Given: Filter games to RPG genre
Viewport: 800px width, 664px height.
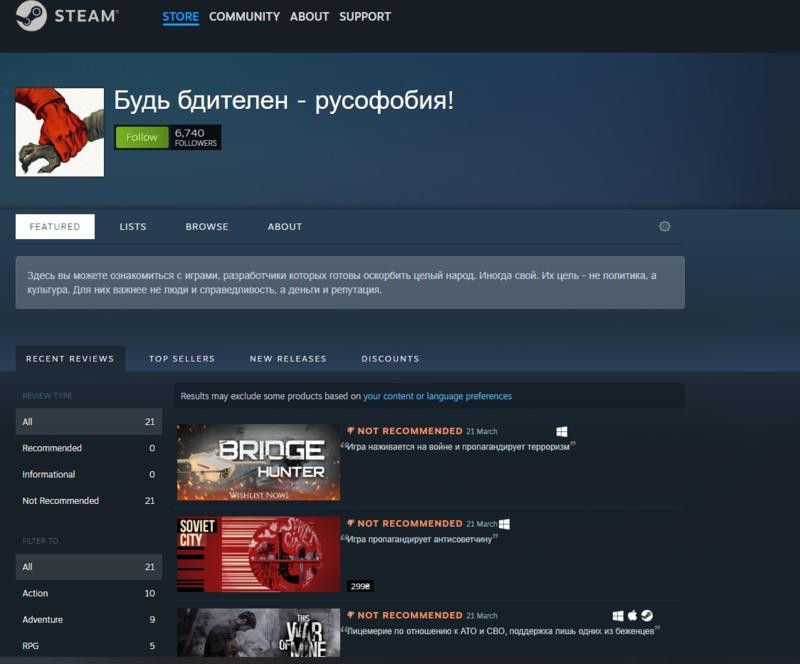Looking at the screenshot, I should (x=89, y=646).
